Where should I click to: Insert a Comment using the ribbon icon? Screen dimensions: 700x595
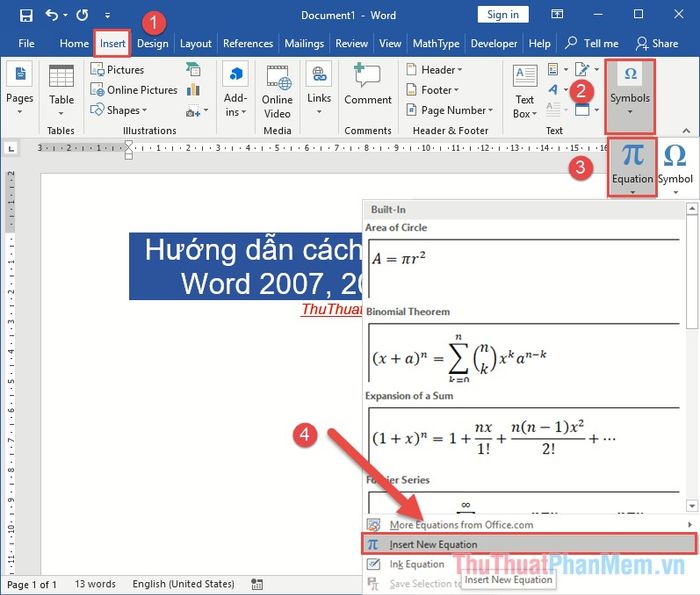coord(367,78)
